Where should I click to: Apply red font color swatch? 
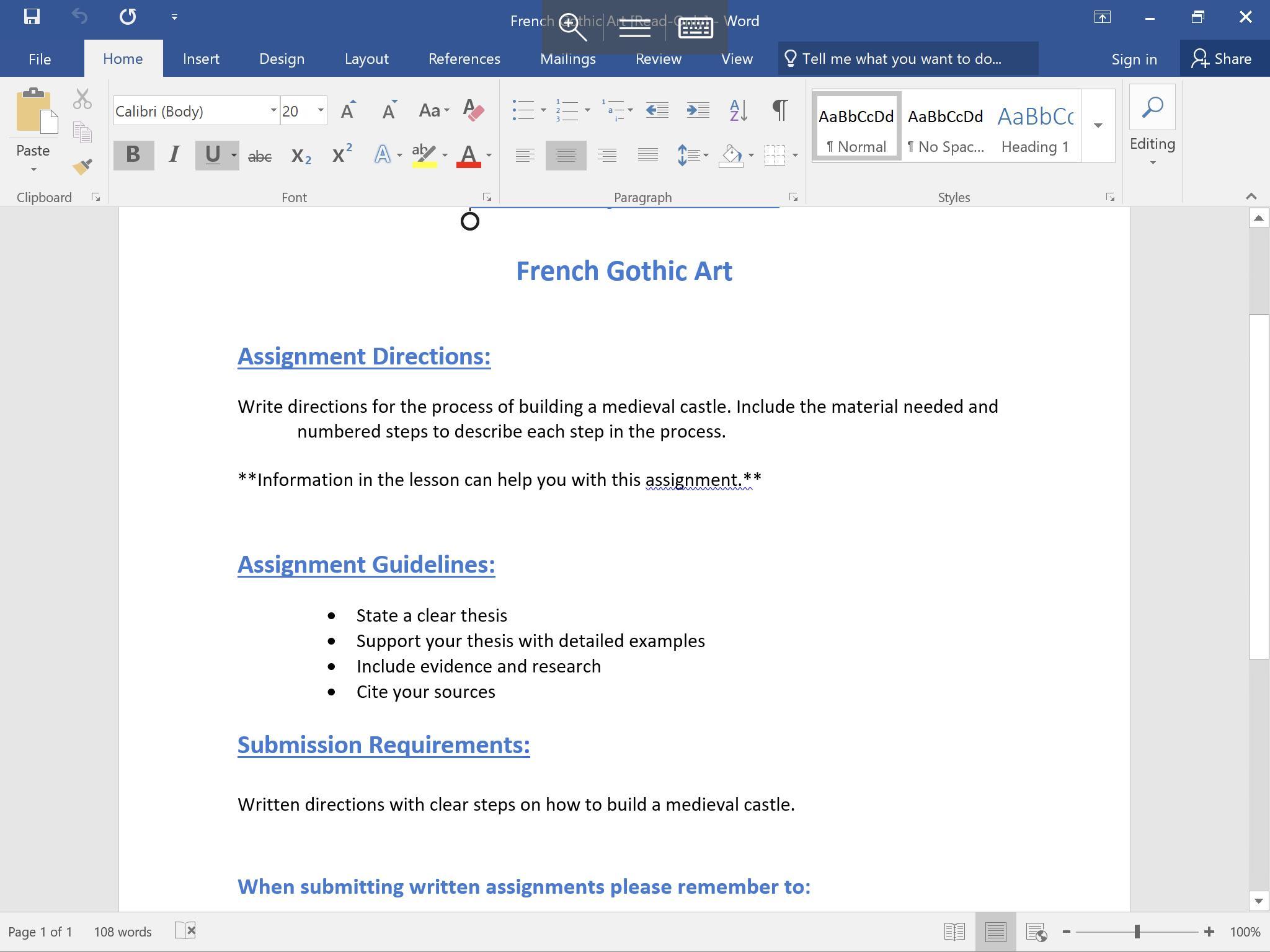(x=469, y=155)
